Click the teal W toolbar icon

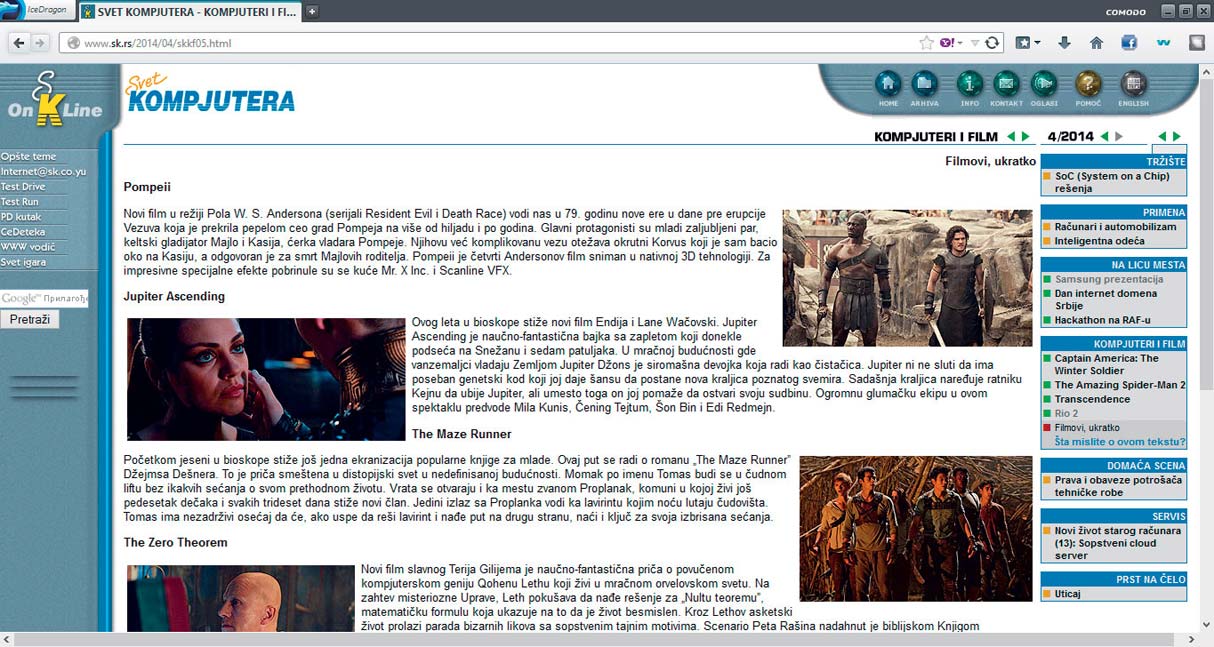coord(1163,43)
